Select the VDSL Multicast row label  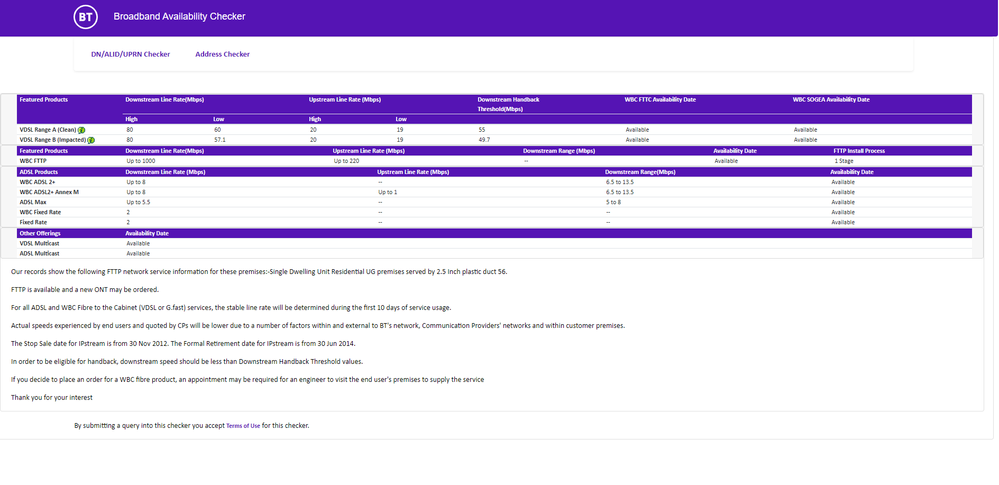[x=38, y=243]
